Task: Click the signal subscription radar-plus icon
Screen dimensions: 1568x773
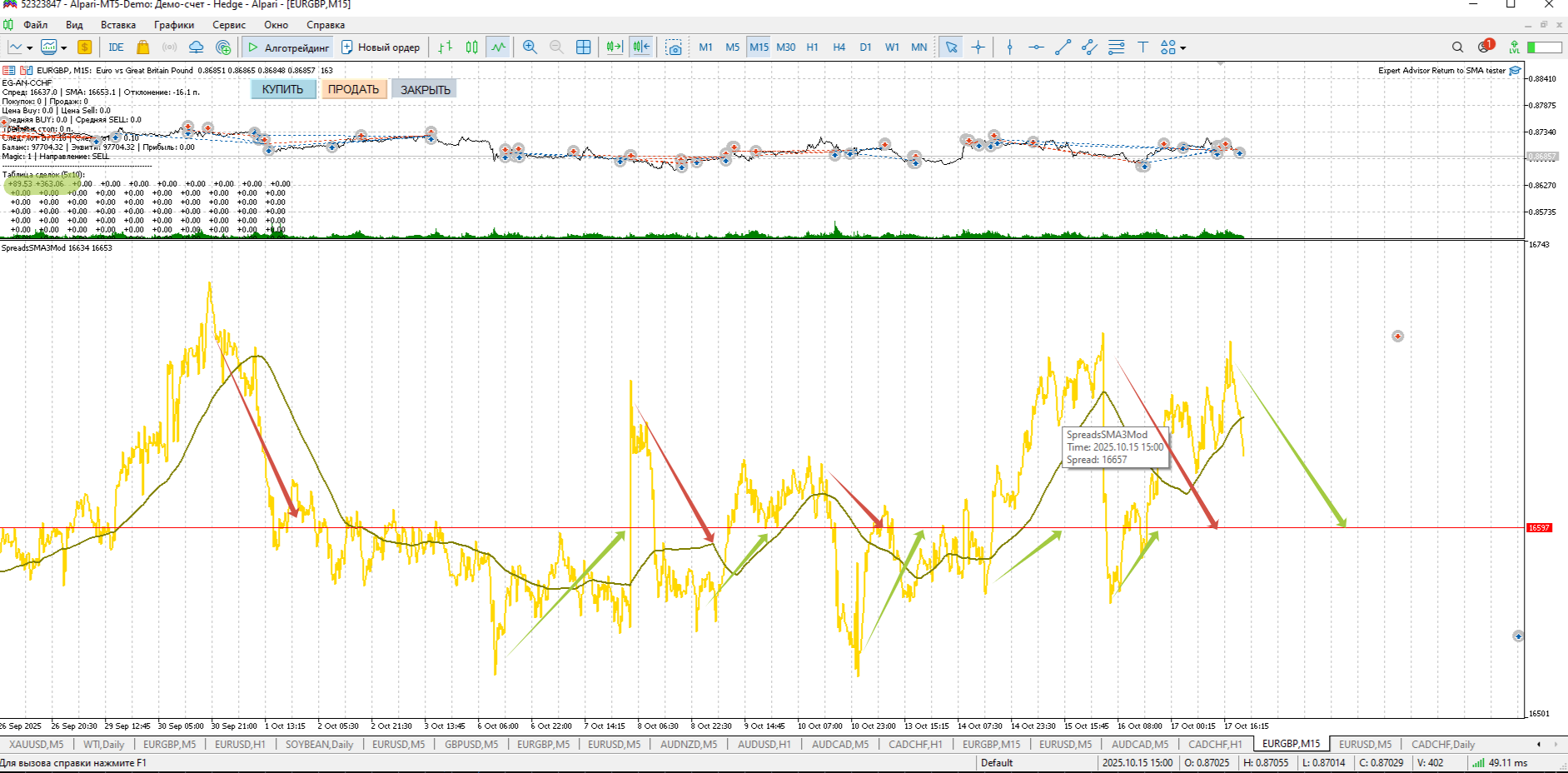Action: (223, 47)
